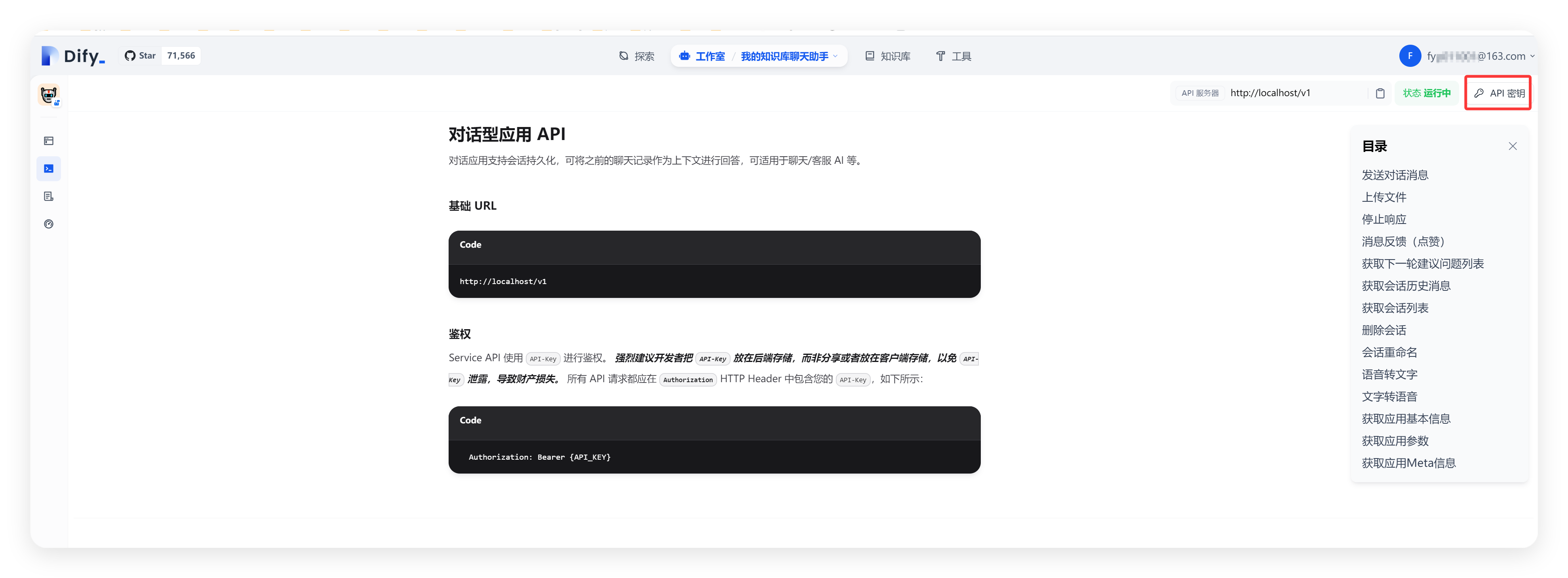Click the Dify logo
Image resolution: width=1568 pixels, height=578 pixels.
click(73, 56)
